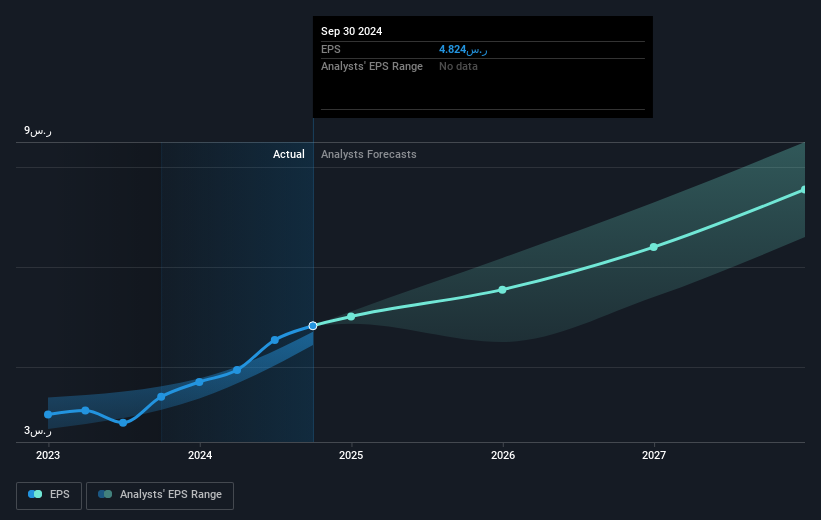Click the Analysts Forecasts section label
This screenshot has height=520, width=821.
pos(369,154)
